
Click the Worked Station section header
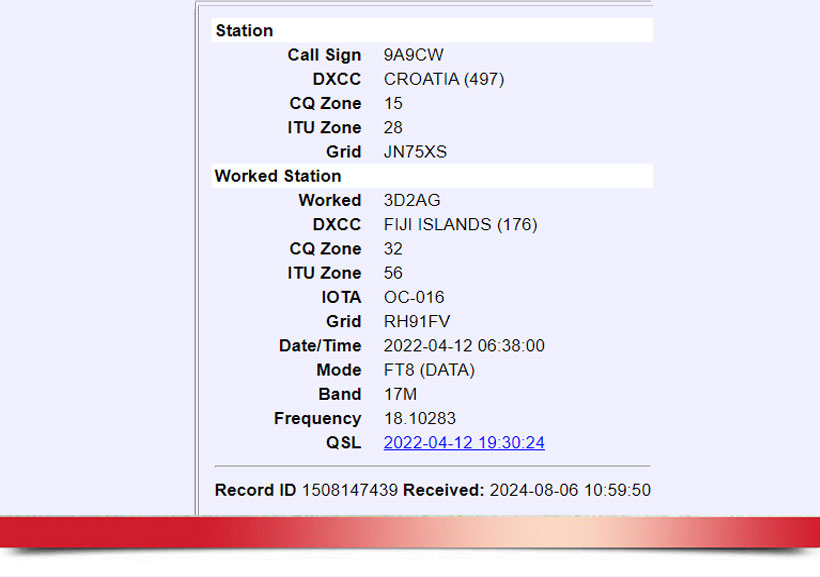pos(278,176)
